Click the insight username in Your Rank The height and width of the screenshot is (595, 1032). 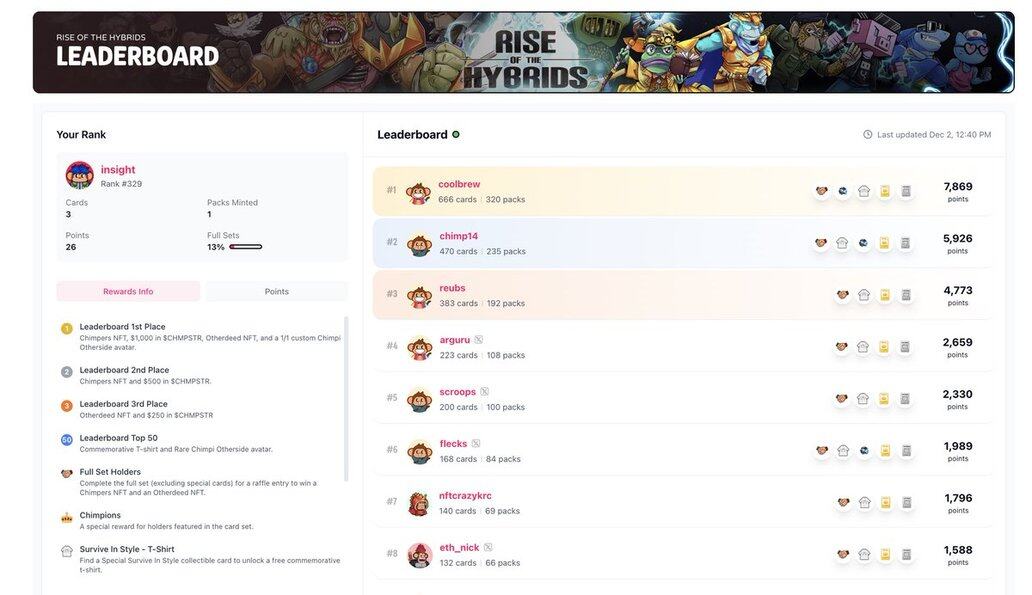coord(118,169)
